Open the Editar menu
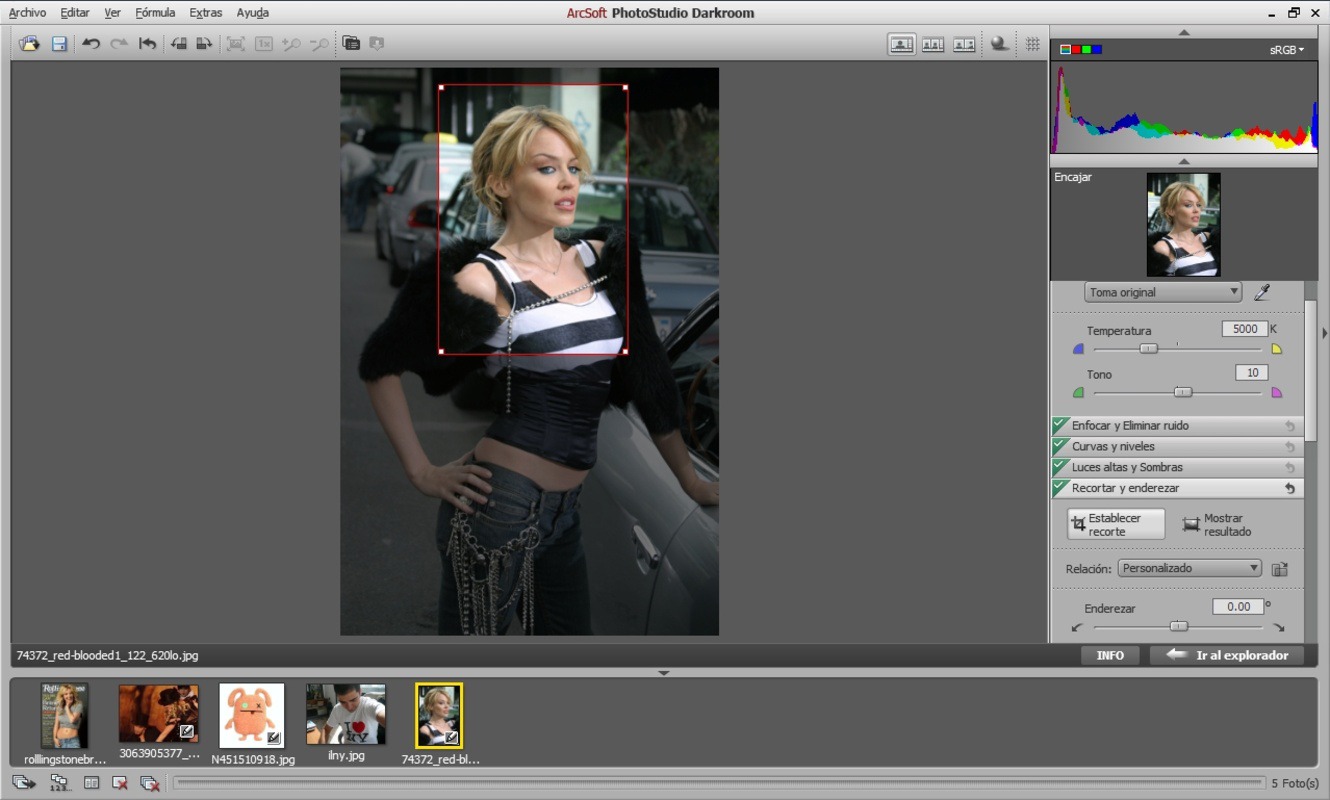 click(75, 13)
